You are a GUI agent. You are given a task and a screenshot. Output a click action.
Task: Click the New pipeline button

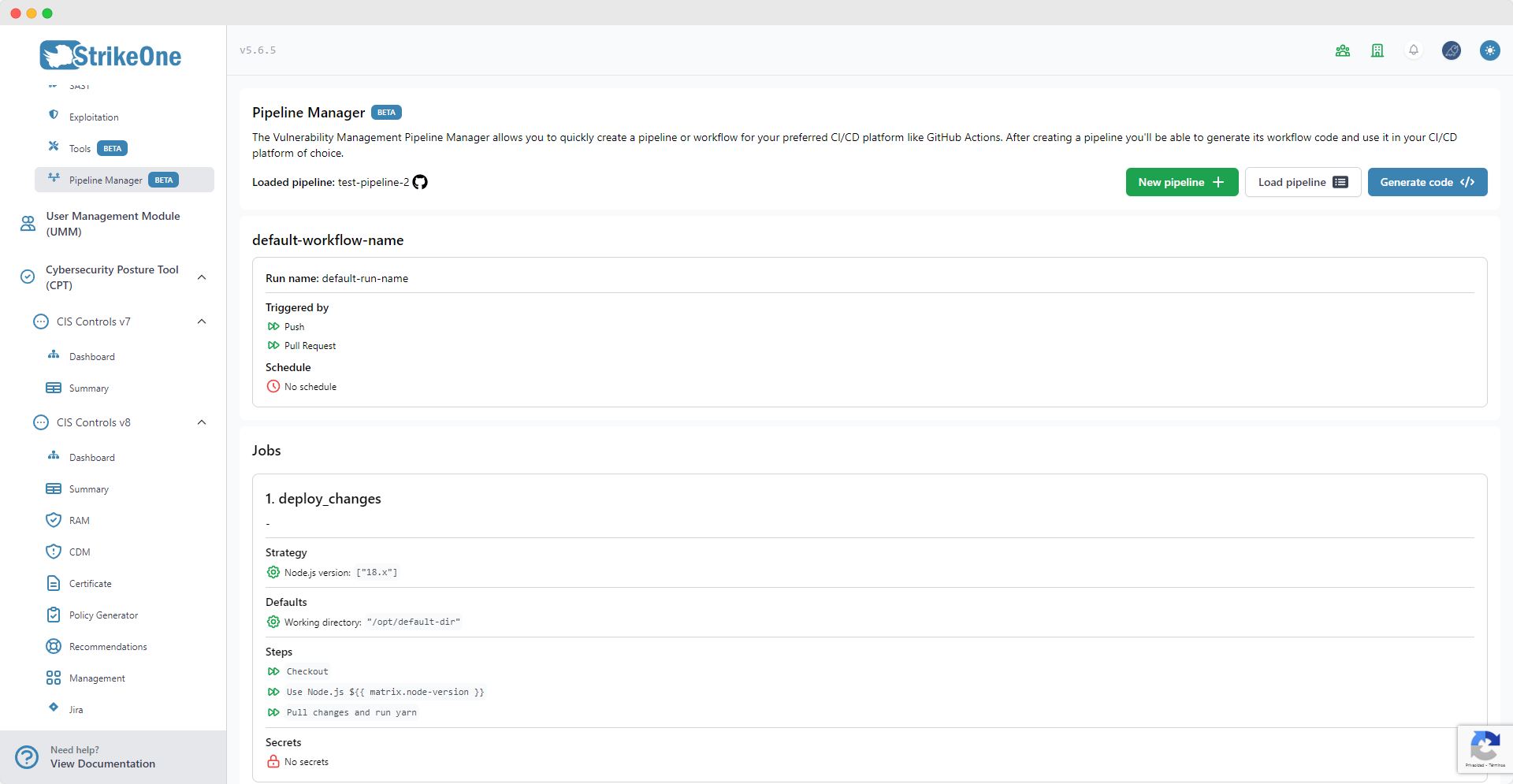[x=1181, y=181]
